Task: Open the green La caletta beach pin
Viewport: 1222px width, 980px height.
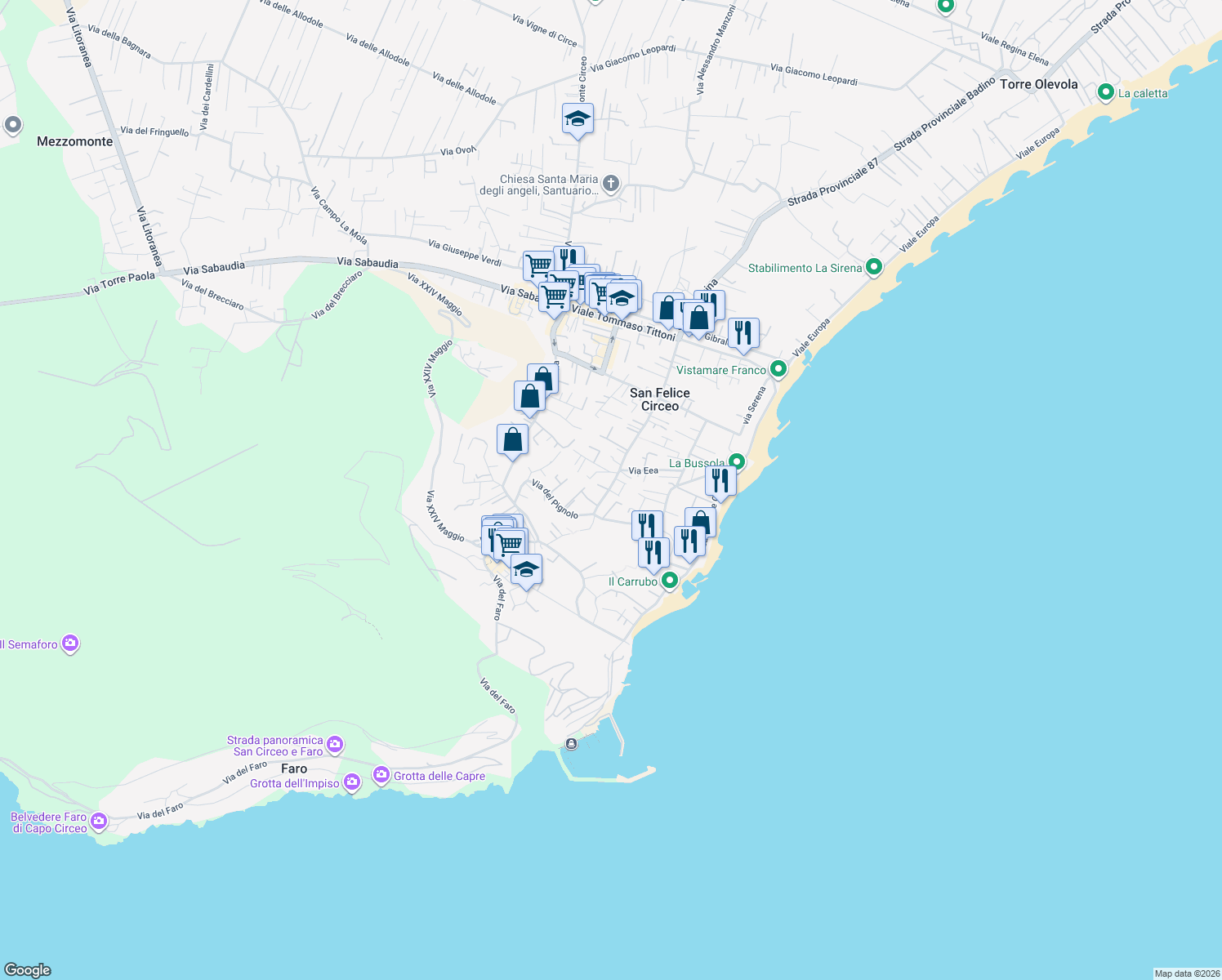Action: (x=1106, y=93)
